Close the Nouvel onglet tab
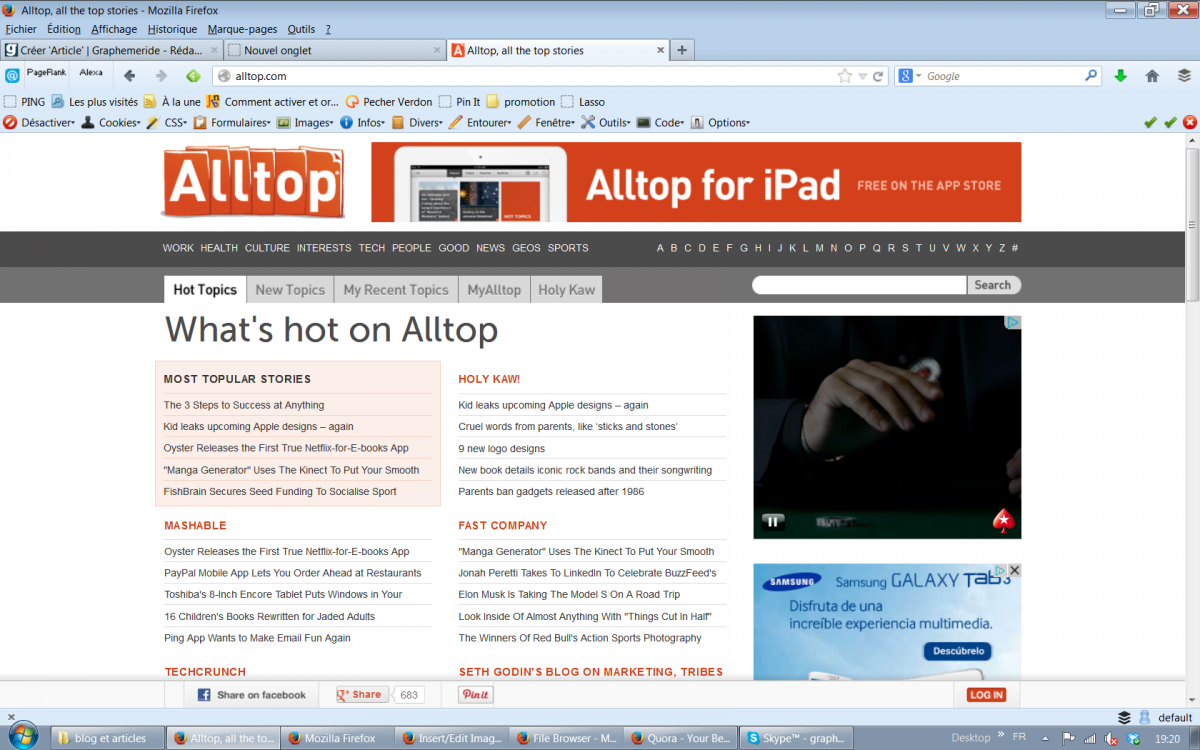Viewport: 1200px width, 750px height. 436,50
